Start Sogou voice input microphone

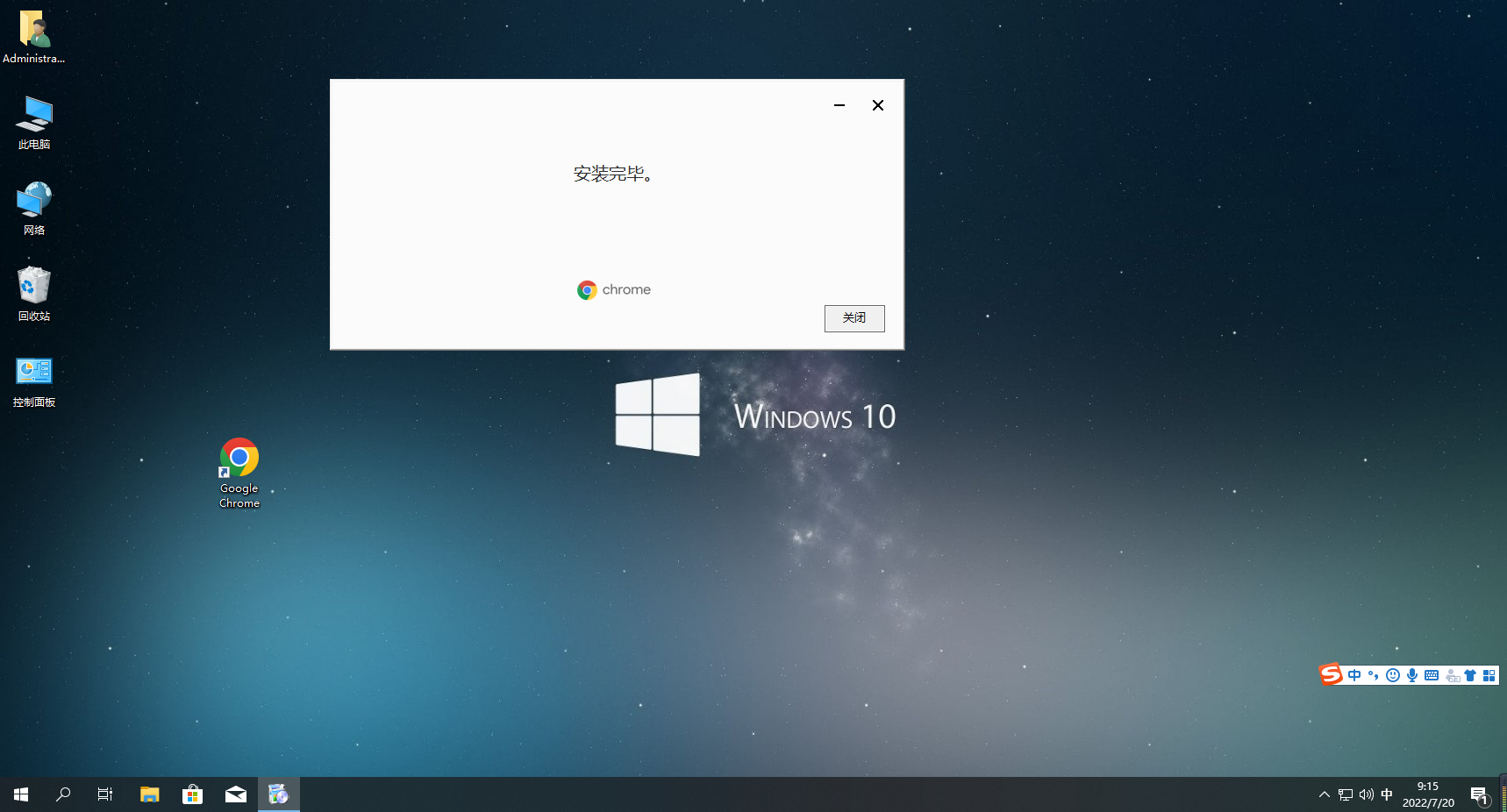pyautogui.click(x=1412, y=675)
